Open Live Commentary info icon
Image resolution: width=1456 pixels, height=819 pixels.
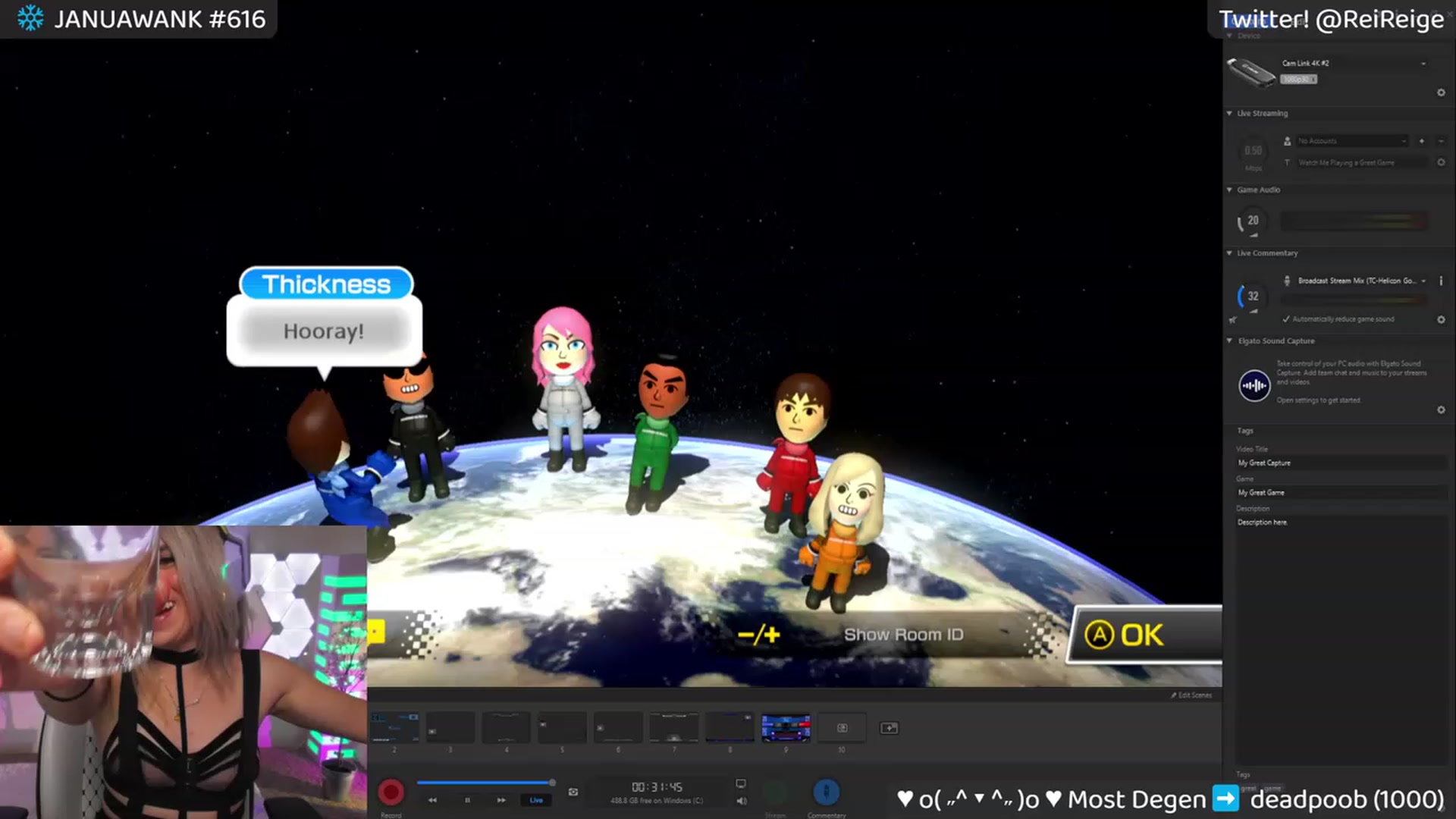pos(1441,281)
